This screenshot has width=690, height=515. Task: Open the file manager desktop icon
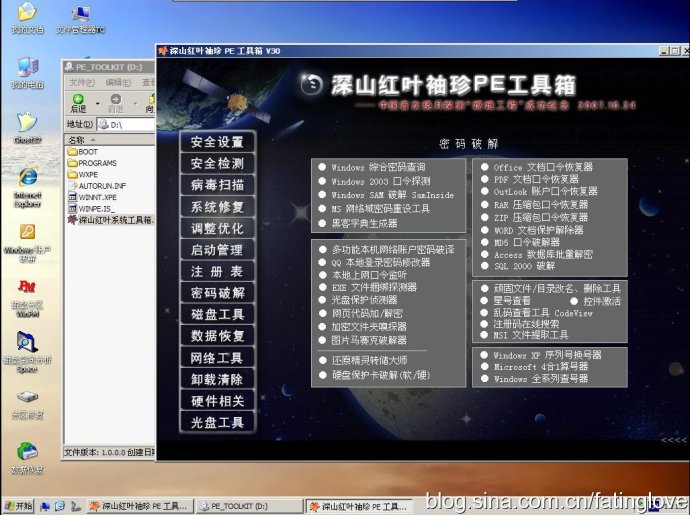coord(80,18)
